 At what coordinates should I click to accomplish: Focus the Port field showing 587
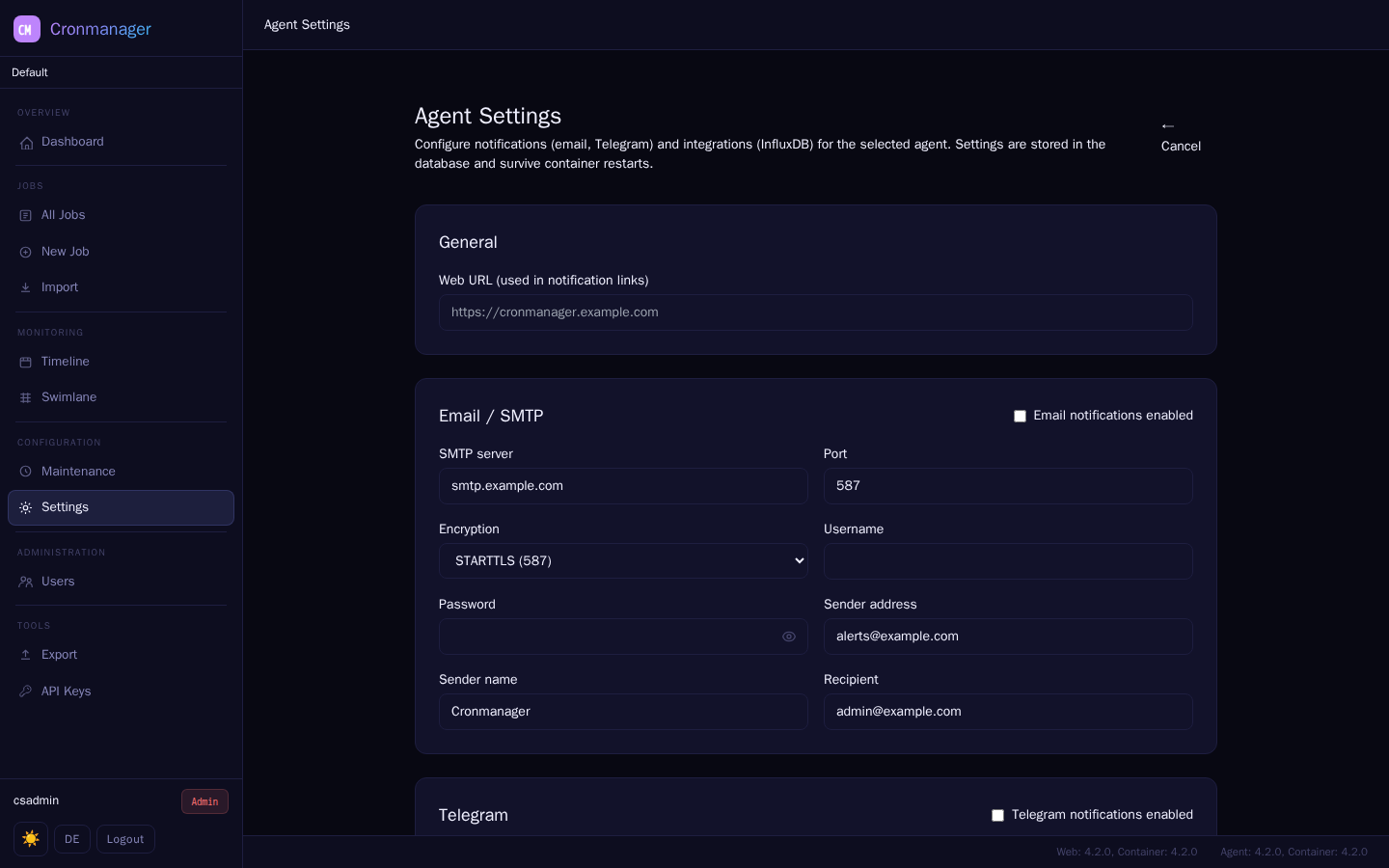pyautogui.click(x=1008, y=486)
